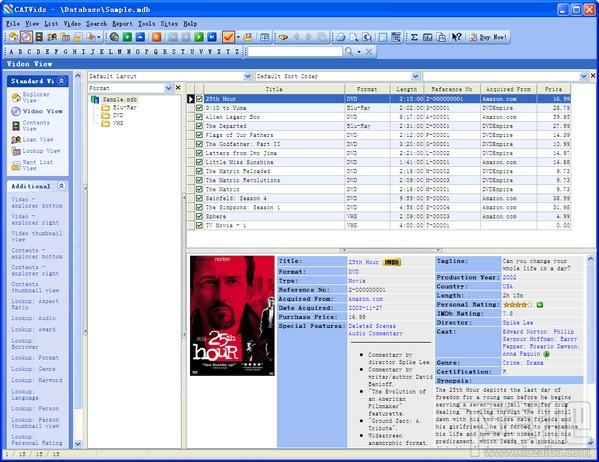Click the Sigma statistics toolbar icon
Image resolution: width=599 pixels, height=462 pixels.
coord(414,37)
